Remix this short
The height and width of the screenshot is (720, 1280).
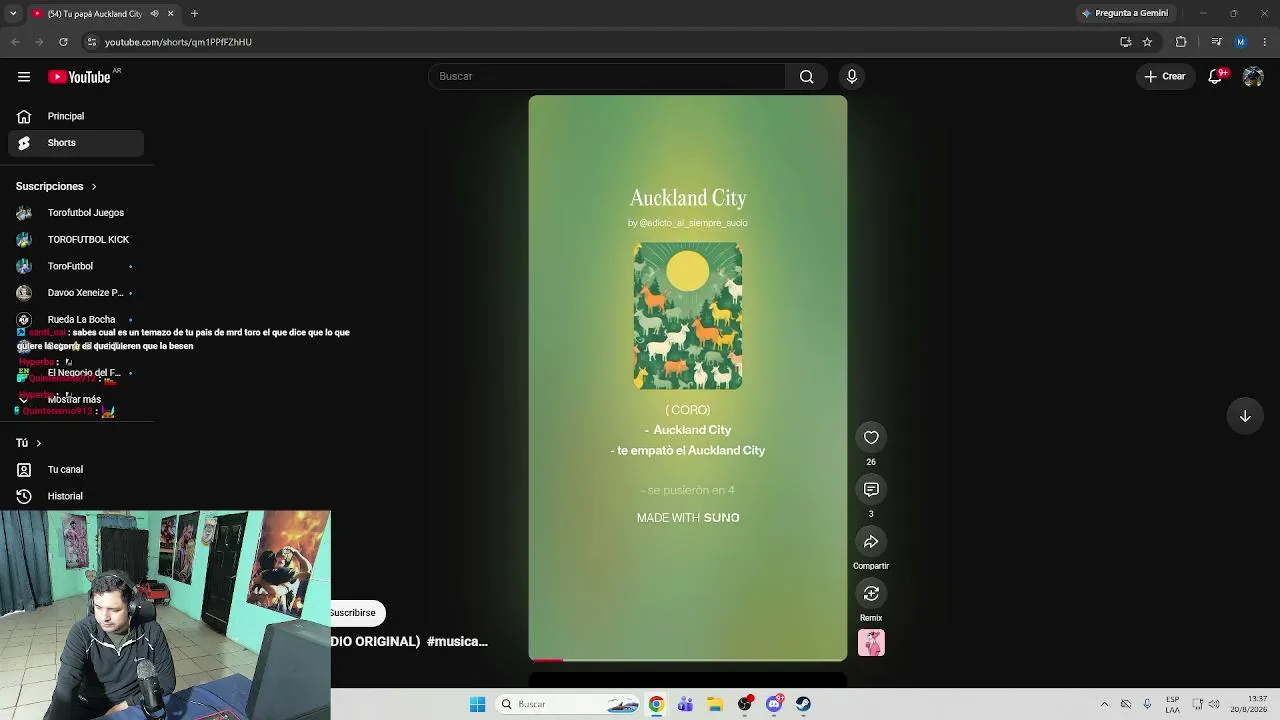click(x=871, y=594)
